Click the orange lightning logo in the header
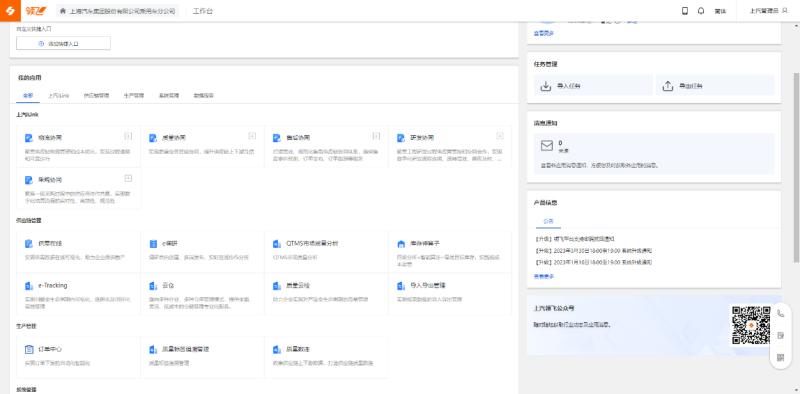 tap(10, 11)
